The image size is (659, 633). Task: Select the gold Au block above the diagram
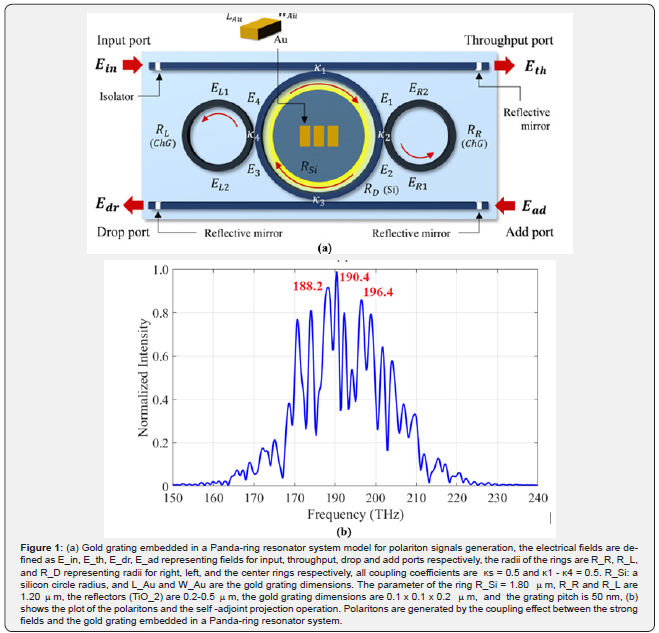pyautogui.click(x=259, y=31)
